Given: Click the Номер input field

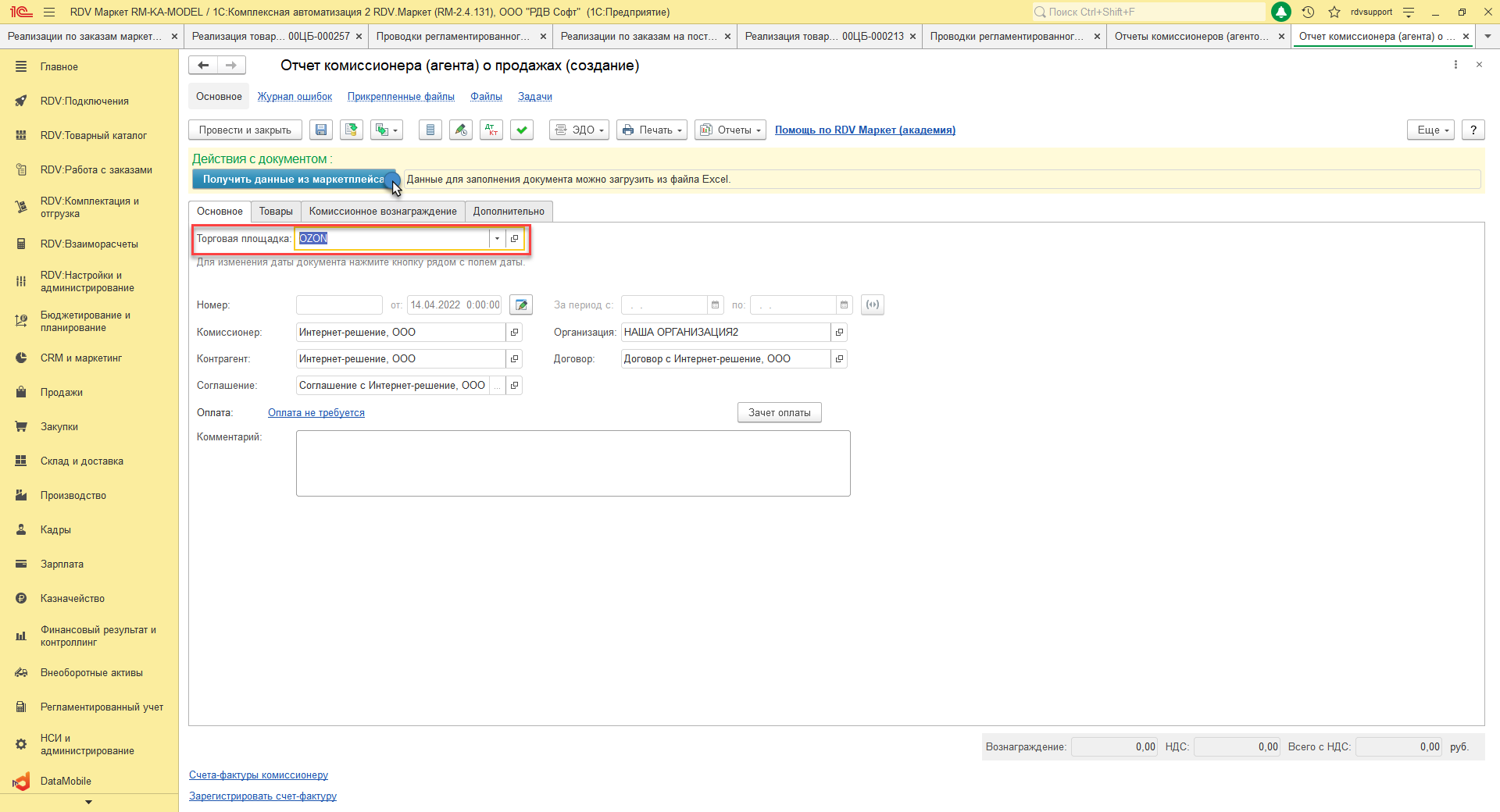Looking at the screenshot, I should [x=339, y=305].
